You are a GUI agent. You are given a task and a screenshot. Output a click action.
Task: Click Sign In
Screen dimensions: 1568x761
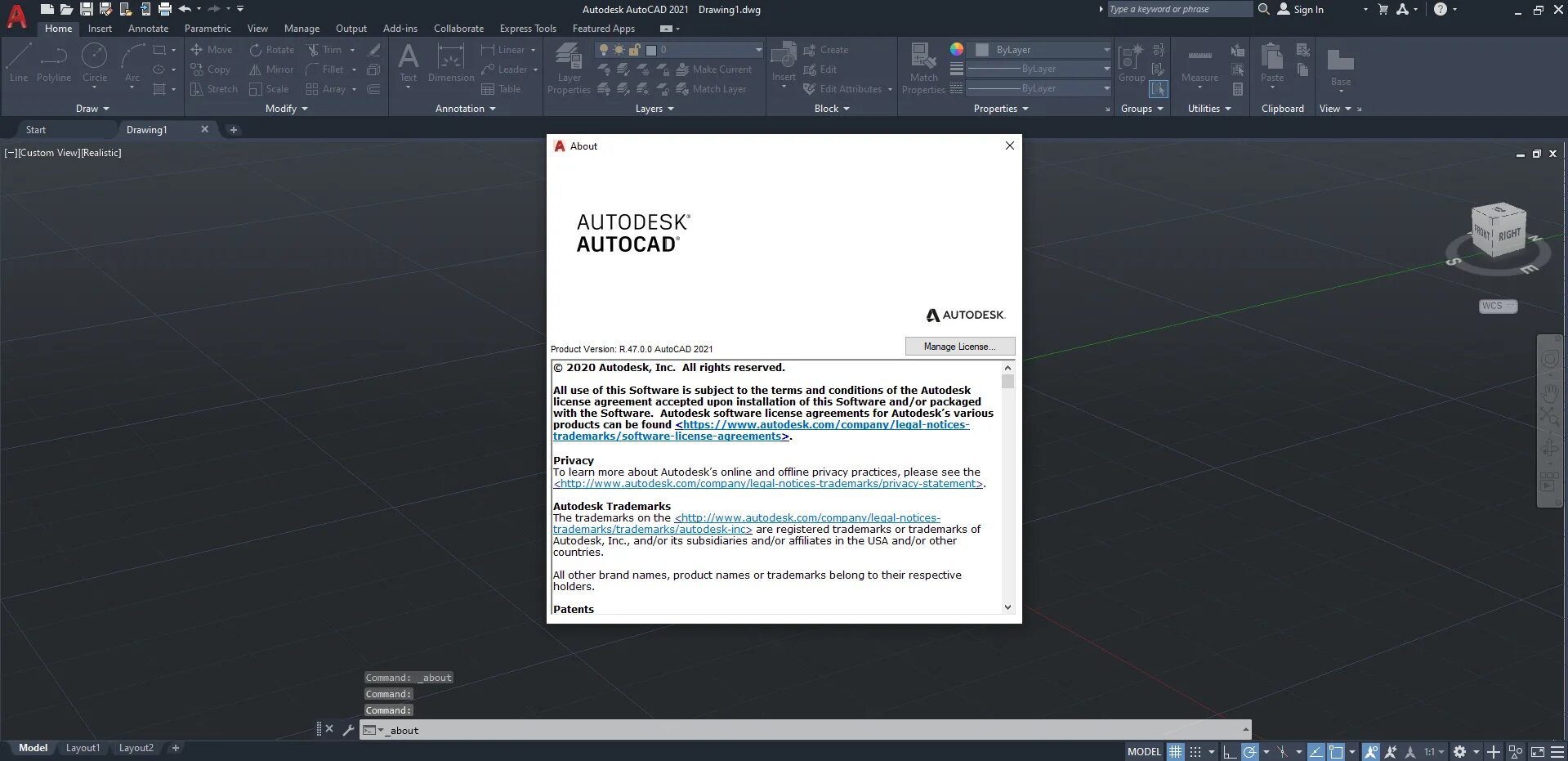pyautogui.click(x=1300, y=9)
